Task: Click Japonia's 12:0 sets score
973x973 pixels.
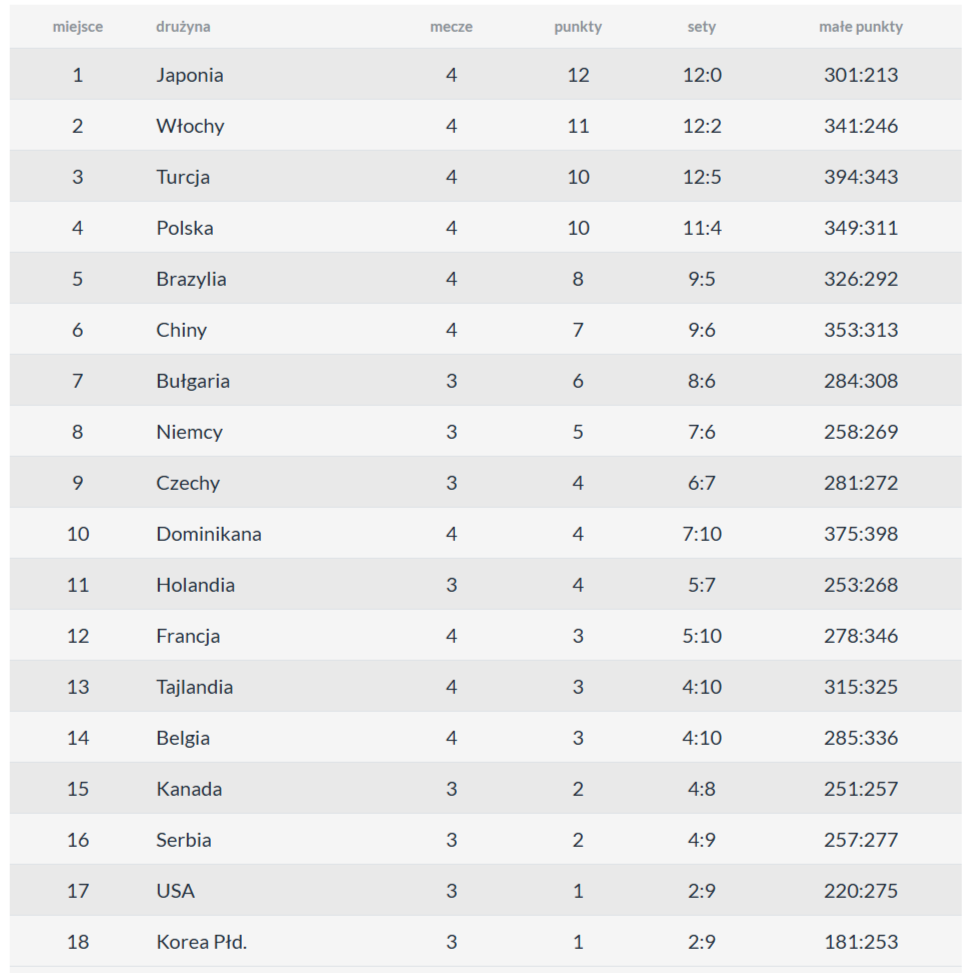Action: 701,75
